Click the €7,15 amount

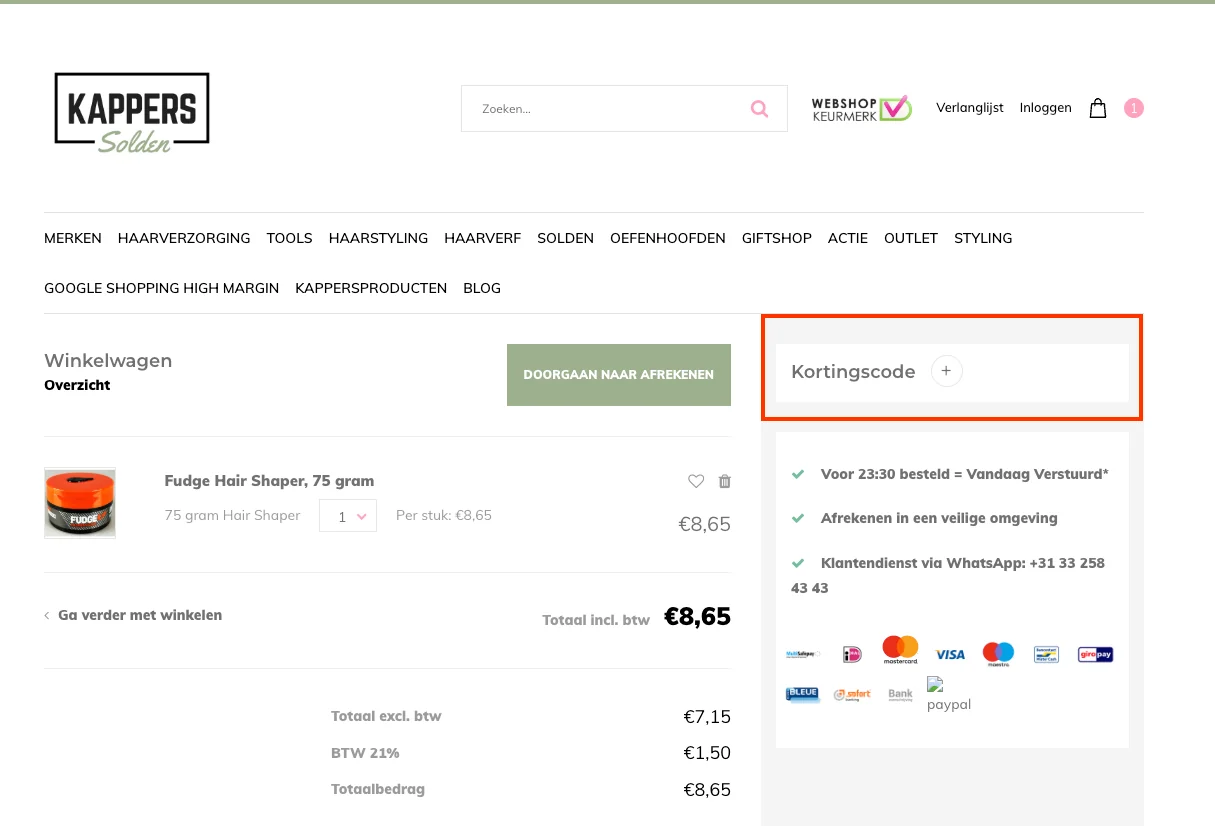coord(707,717)
